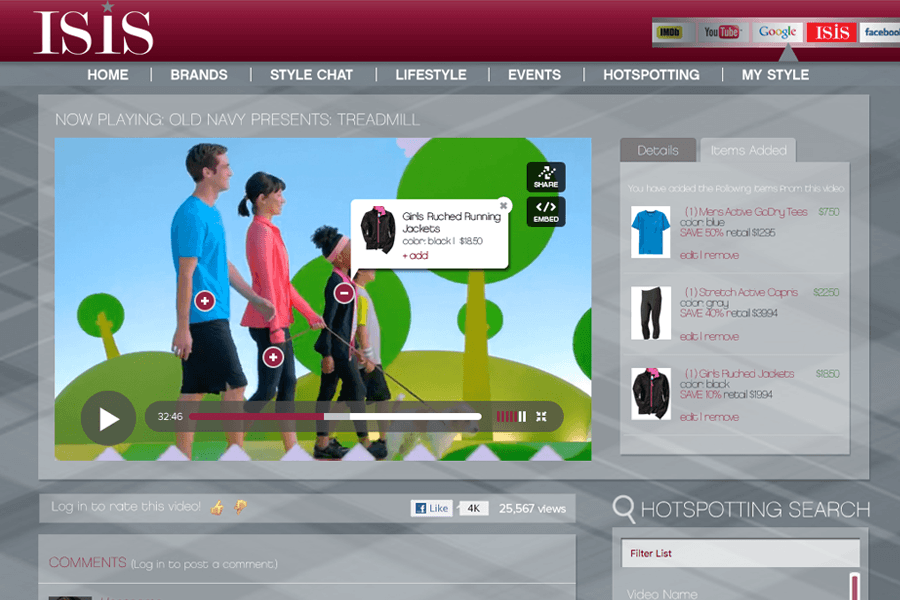Click the ISIS logo in the header

click(x=93, y=29)
